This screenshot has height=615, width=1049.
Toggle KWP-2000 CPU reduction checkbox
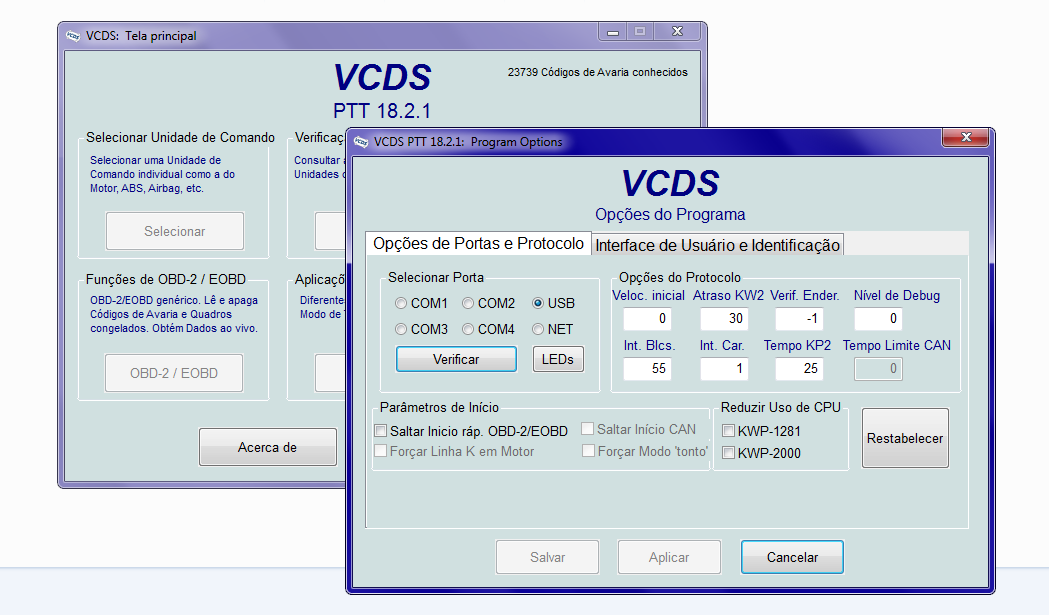point(729,453)
